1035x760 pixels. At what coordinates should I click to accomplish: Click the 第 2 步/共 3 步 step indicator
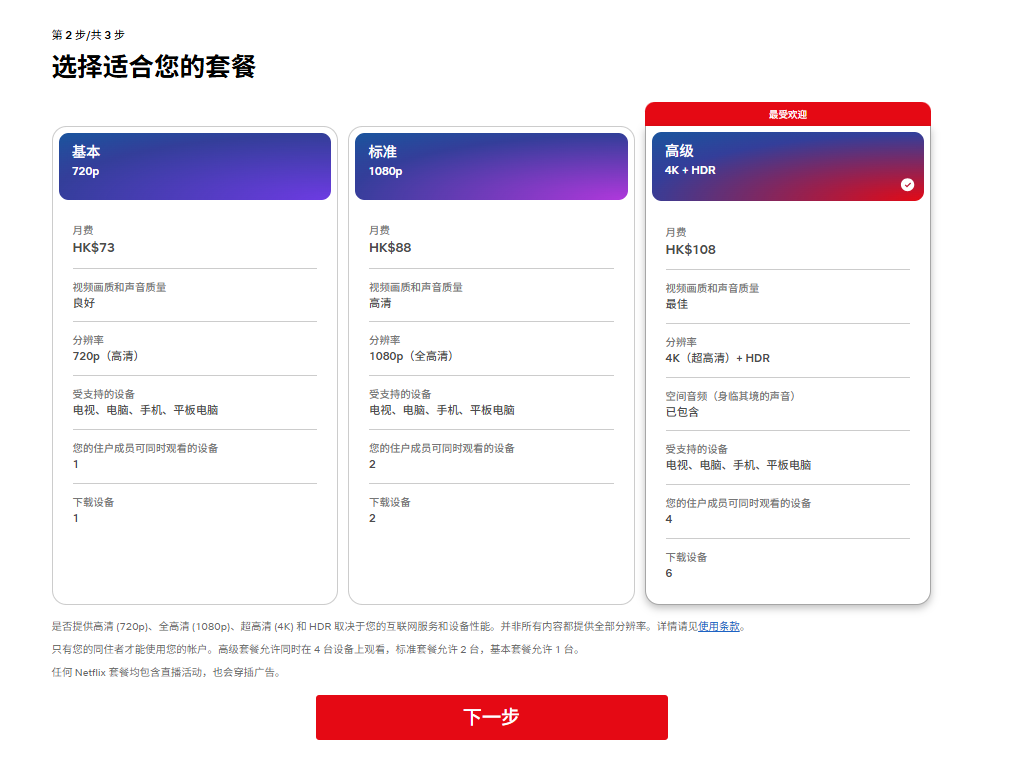(88, 35)
